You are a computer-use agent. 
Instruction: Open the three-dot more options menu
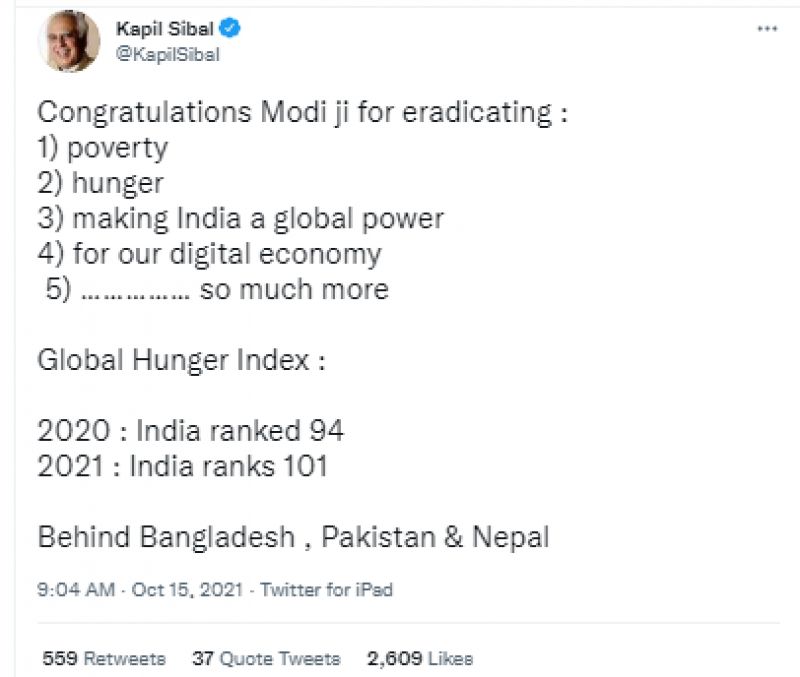(x=766, y=30)
